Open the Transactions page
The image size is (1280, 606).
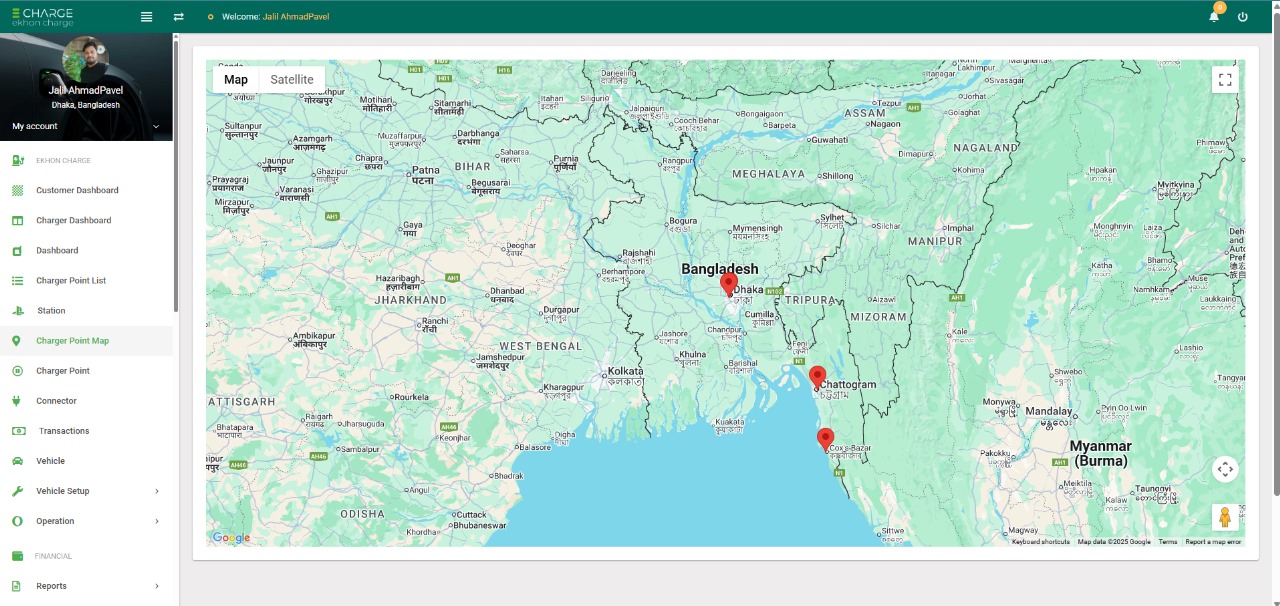64,431
